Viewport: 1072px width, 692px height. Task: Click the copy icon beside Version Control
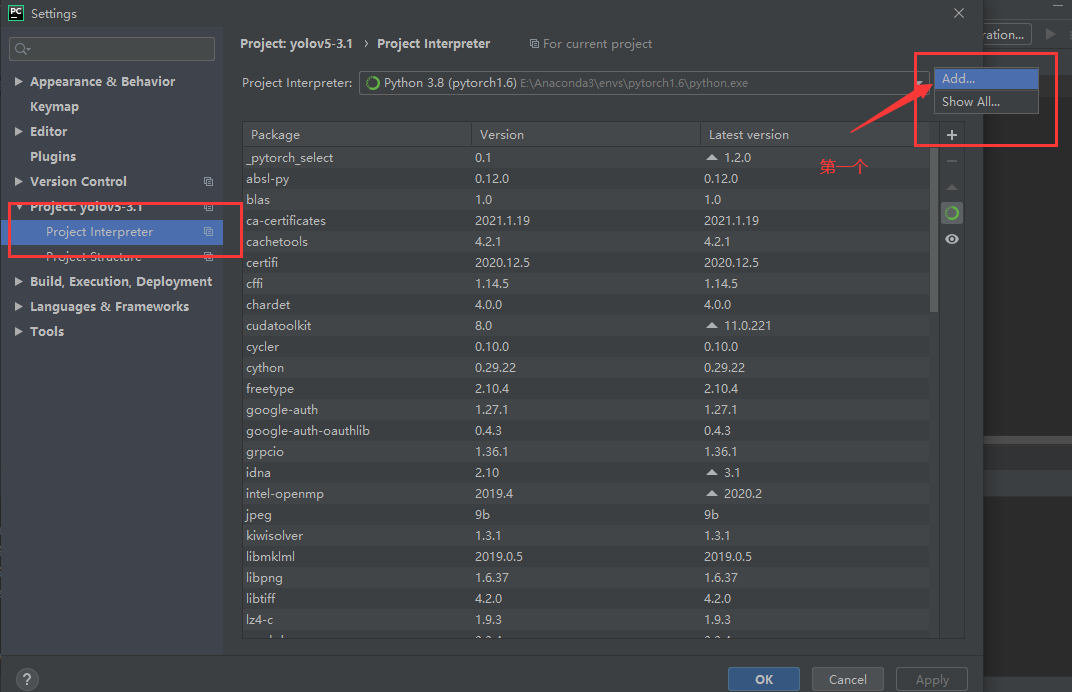tap(209, 181)
